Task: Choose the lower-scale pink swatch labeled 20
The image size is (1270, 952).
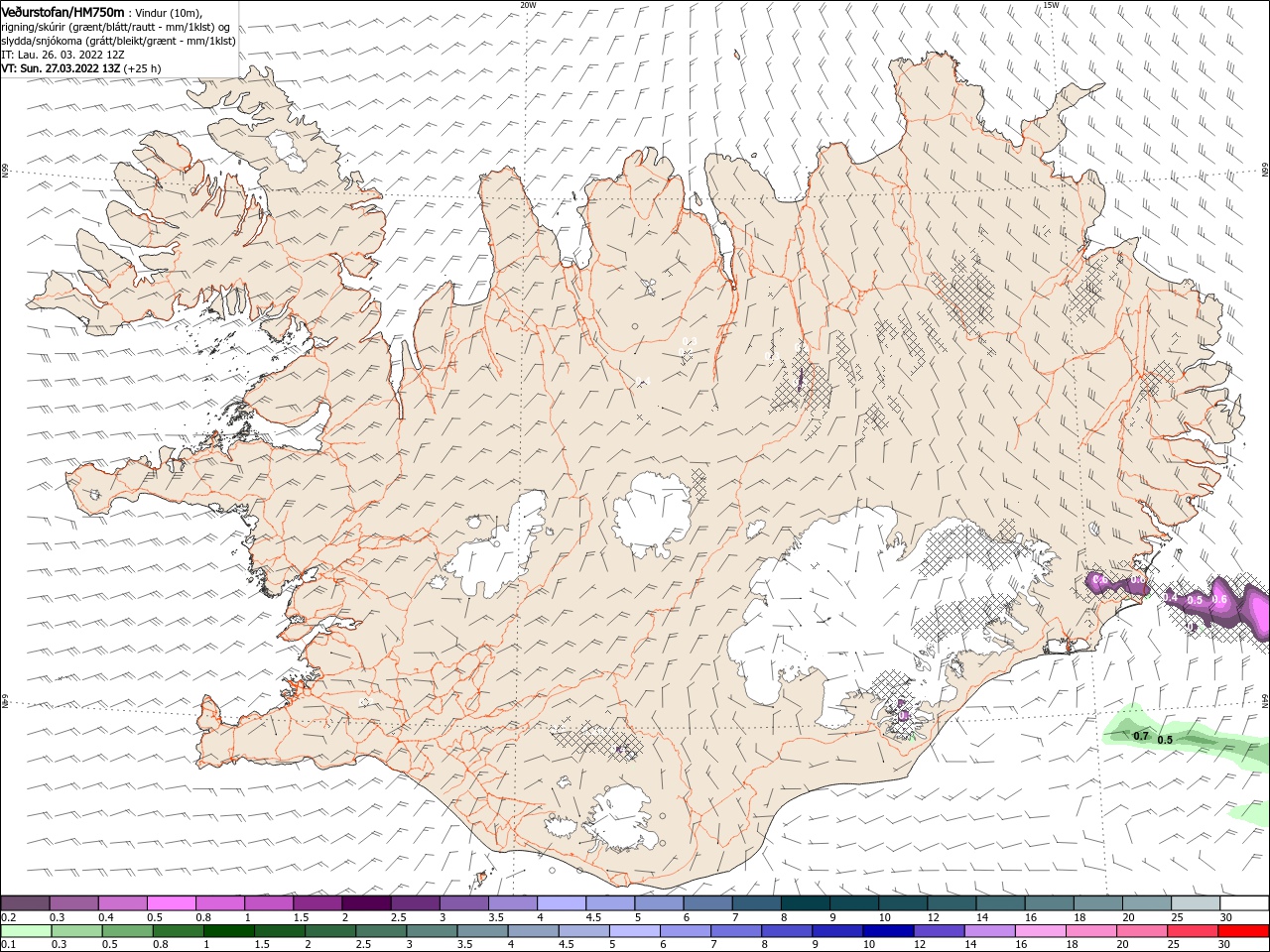Action: [x=1143, y=931]
